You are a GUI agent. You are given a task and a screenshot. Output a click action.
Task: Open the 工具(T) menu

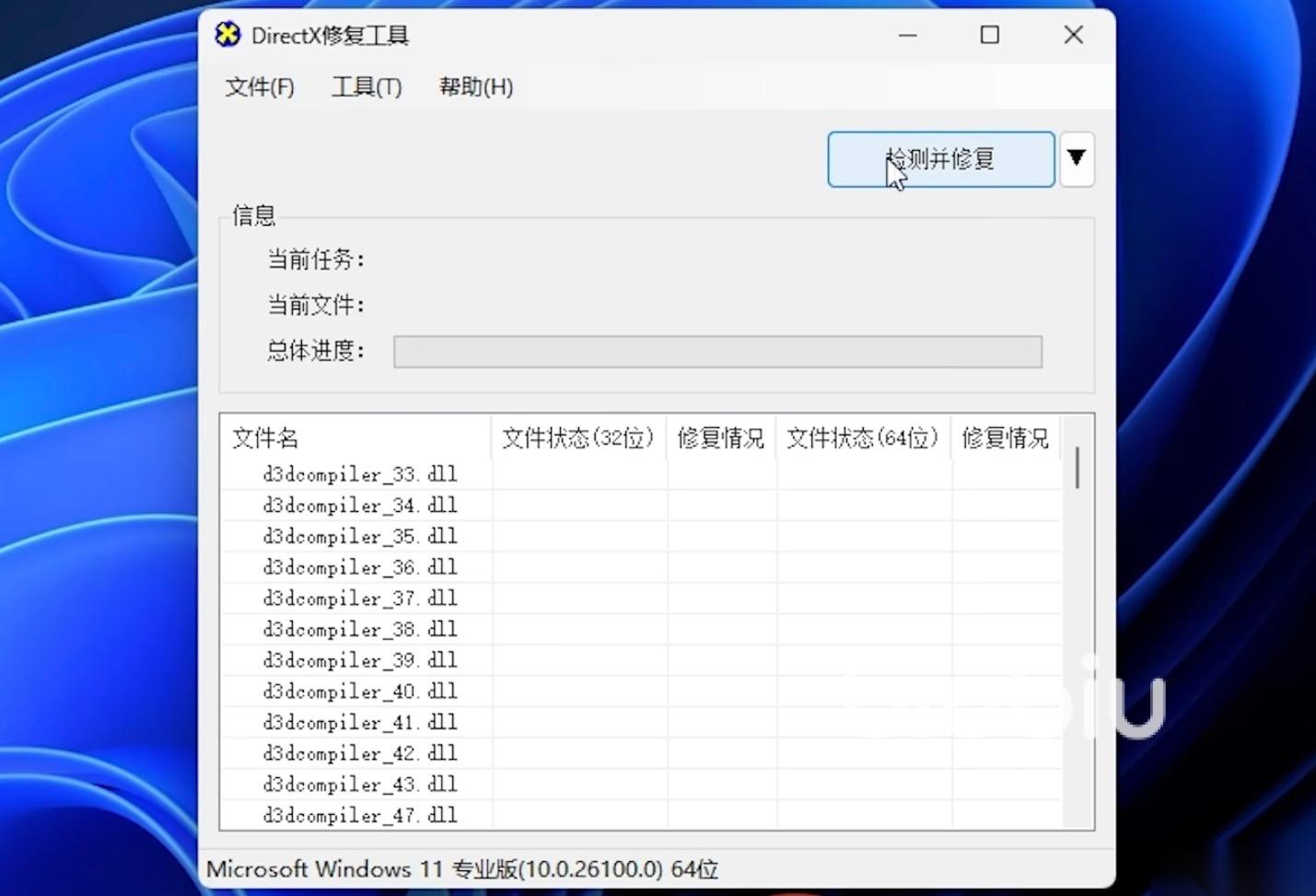click(x=367, y=87)
